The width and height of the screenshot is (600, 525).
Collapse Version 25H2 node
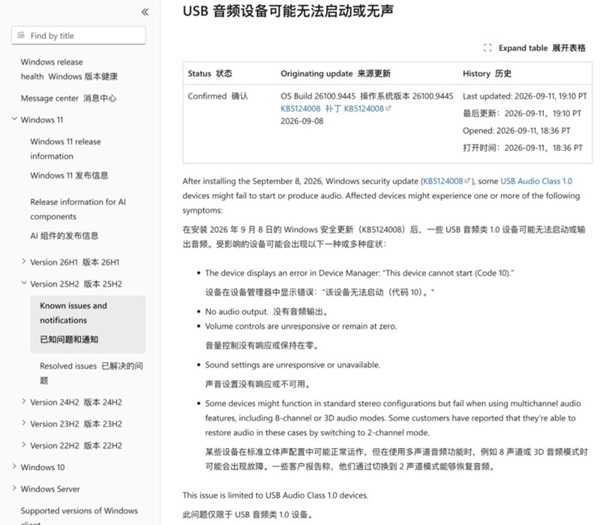pyautogui.click(x=24, y=283)
